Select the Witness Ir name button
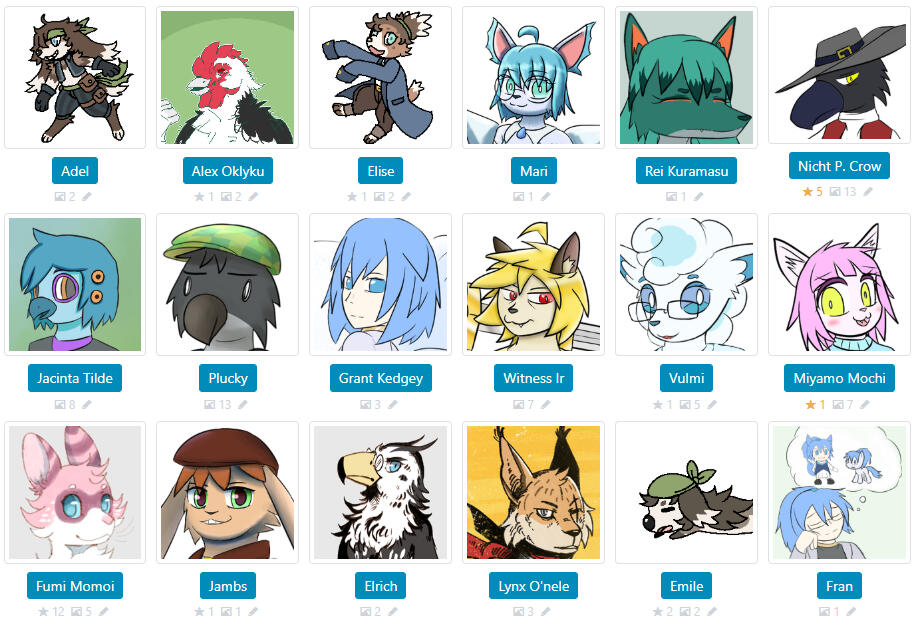 533,378
